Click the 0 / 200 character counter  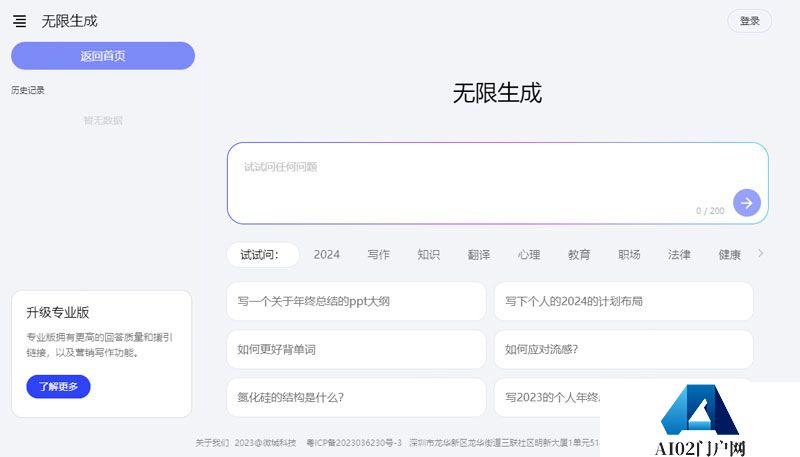[x=710, y=211]
